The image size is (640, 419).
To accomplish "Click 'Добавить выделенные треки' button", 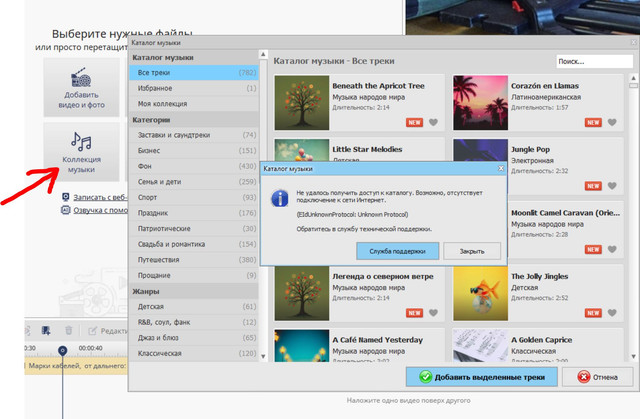I will point(482,377).
